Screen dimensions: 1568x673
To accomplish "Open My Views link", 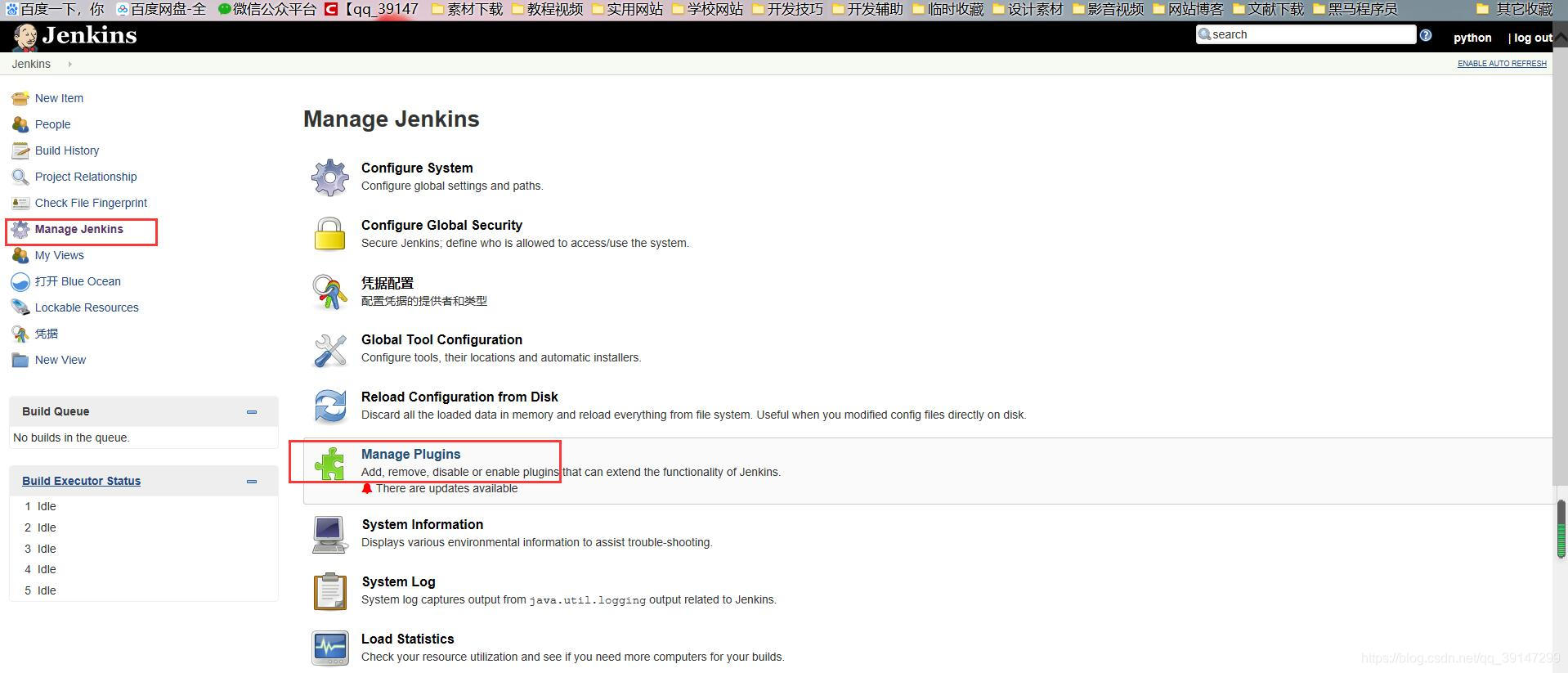I will [59, 255].
